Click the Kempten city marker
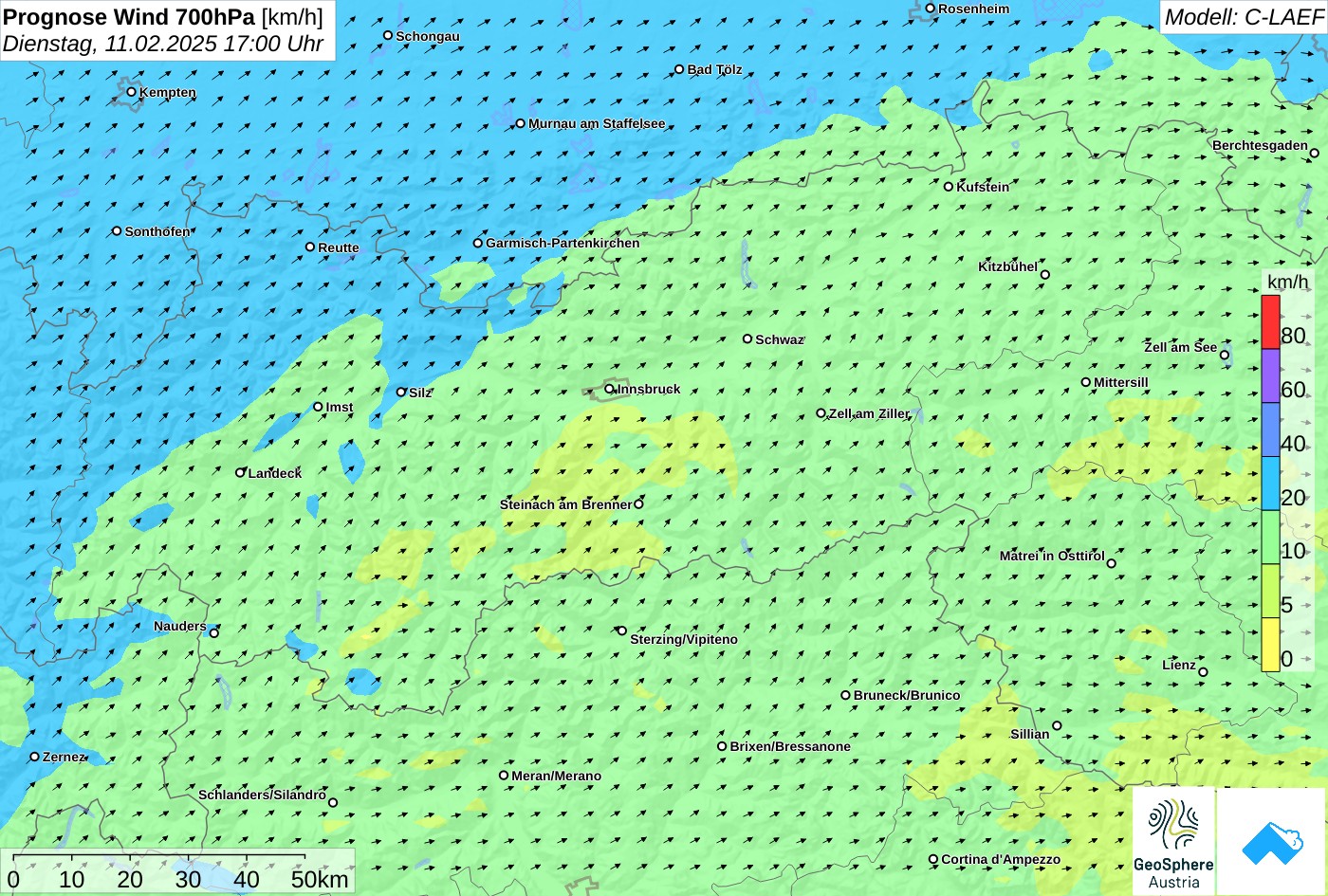Viewport: 1328px width, 896px height. pyautogui.click(x=132, y=92)
